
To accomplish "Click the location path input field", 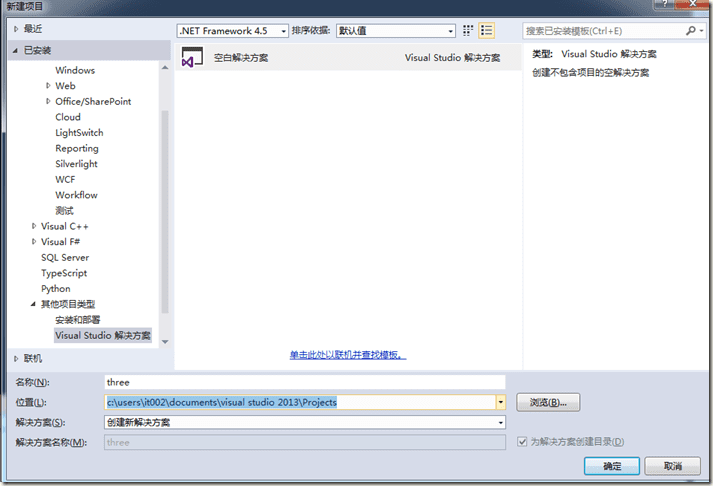I will (x=300, y=402).
